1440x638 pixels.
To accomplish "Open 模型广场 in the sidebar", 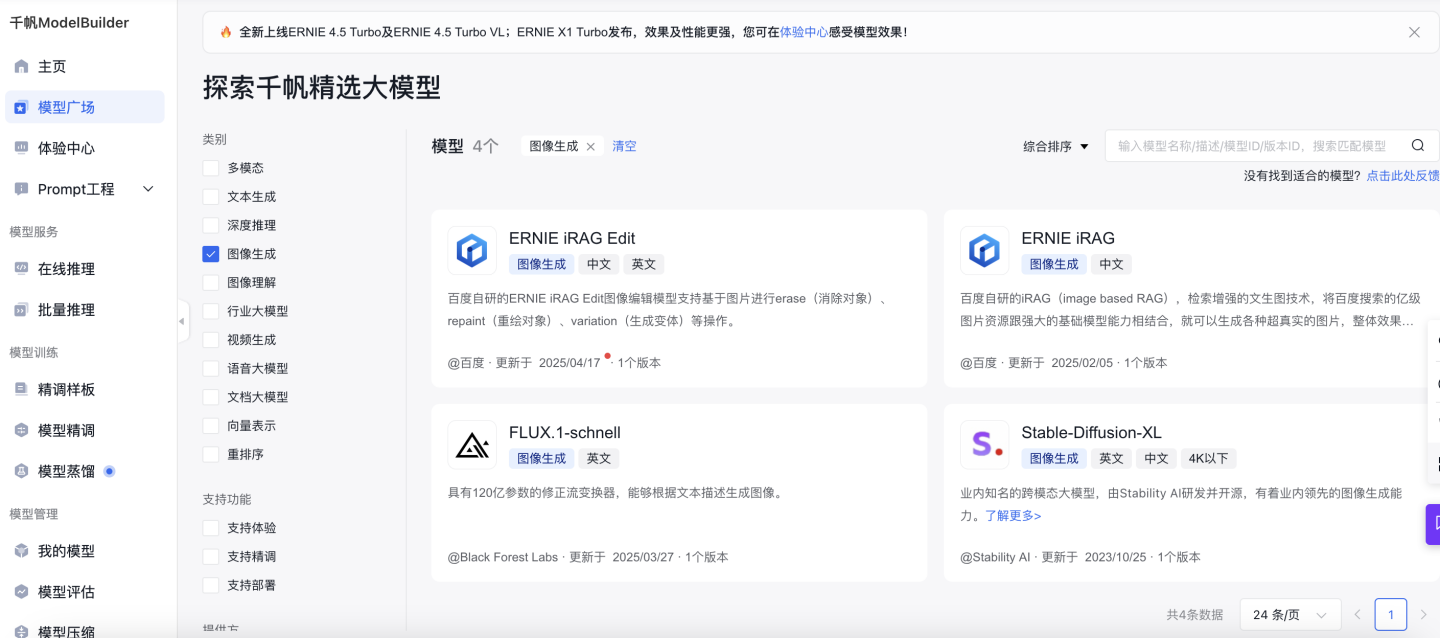I will click(85, 107).
